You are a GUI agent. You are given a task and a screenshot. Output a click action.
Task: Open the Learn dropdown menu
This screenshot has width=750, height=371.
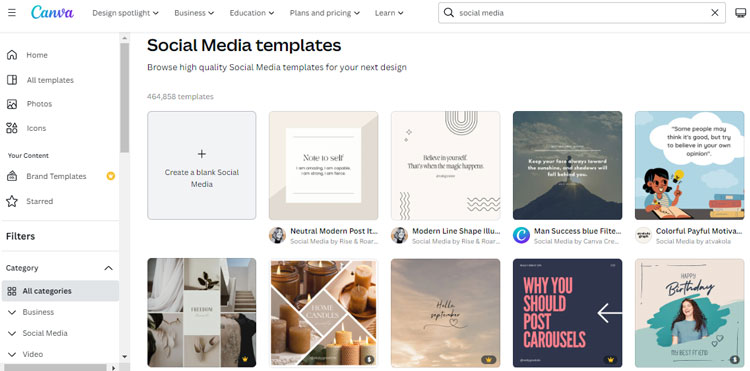(x=389, y=13)
